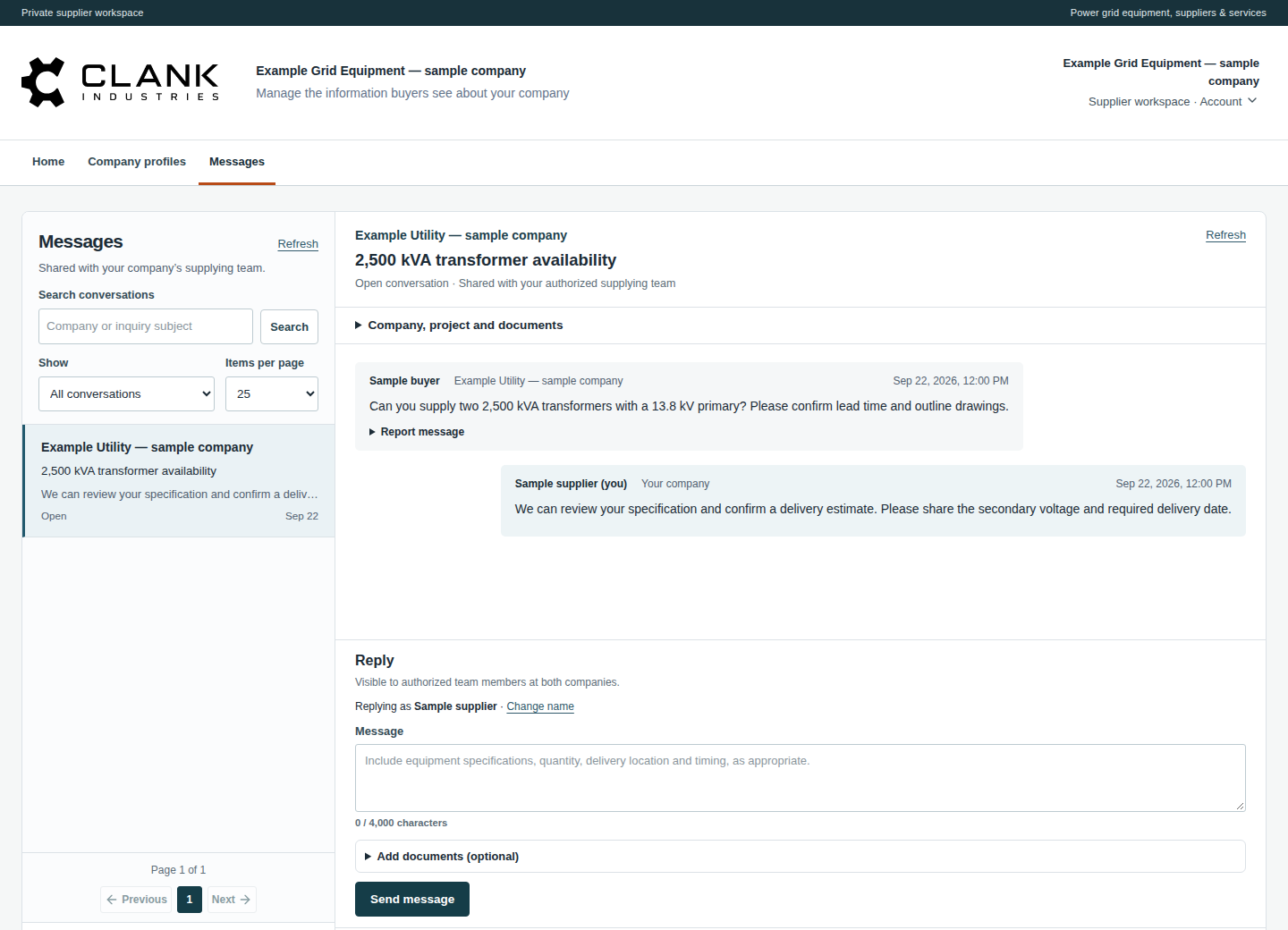Click the 'Sample buyer' sender name
The image size is (1288, 930).
[x=404, y=381]
